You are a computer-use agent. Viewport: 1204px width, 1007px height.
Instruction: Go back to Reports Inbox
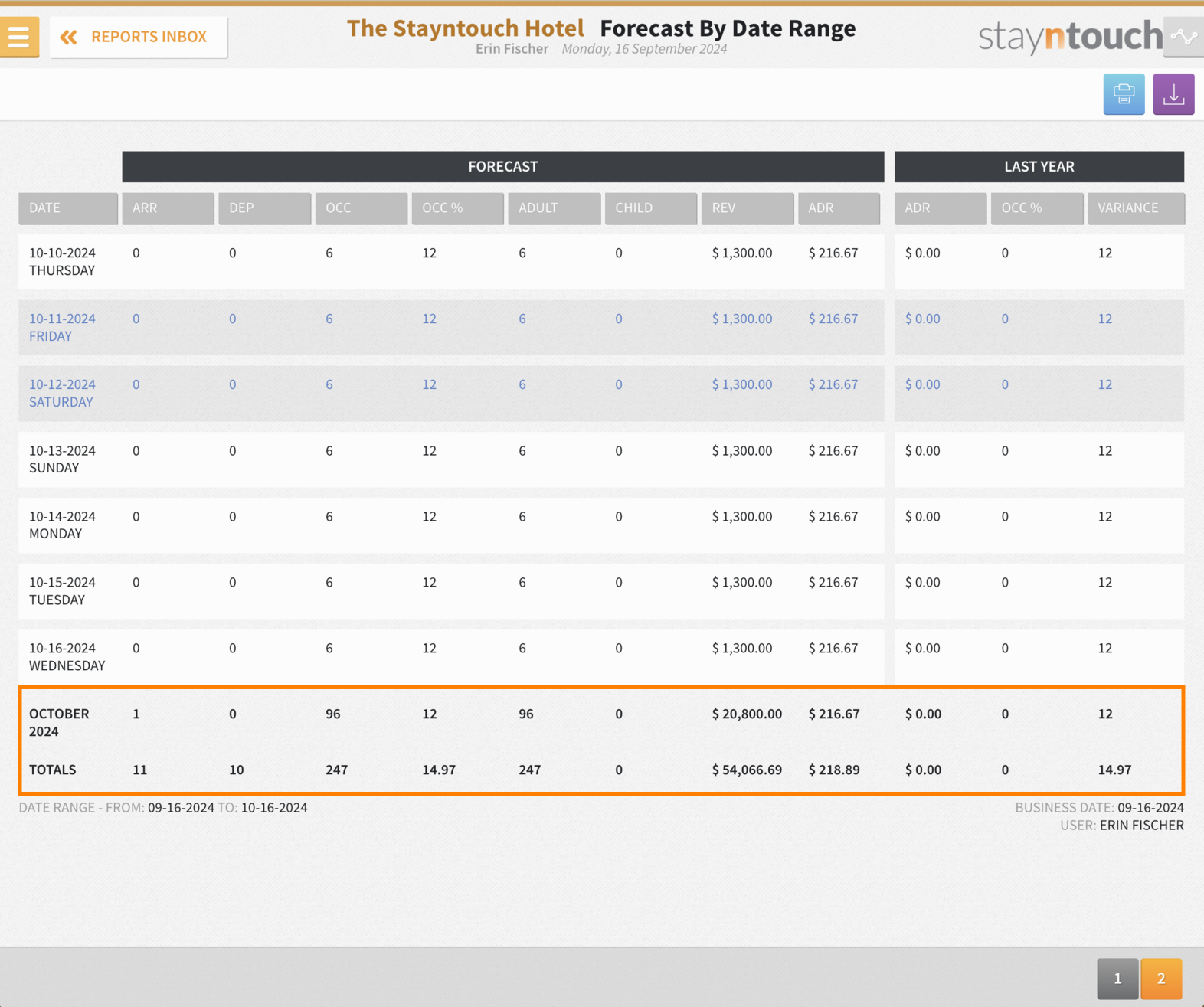(139, 37)
